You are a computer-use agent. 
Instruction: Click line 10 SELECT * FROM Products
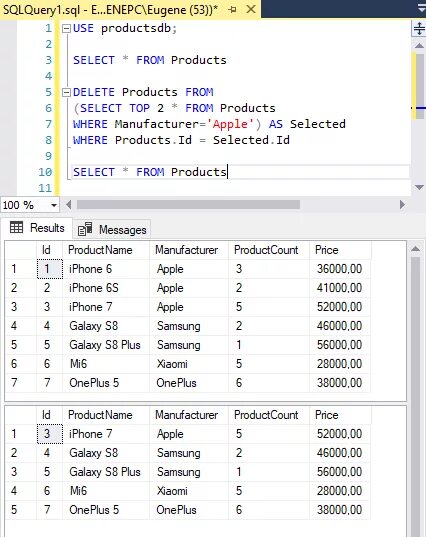(x=150, y=172)
